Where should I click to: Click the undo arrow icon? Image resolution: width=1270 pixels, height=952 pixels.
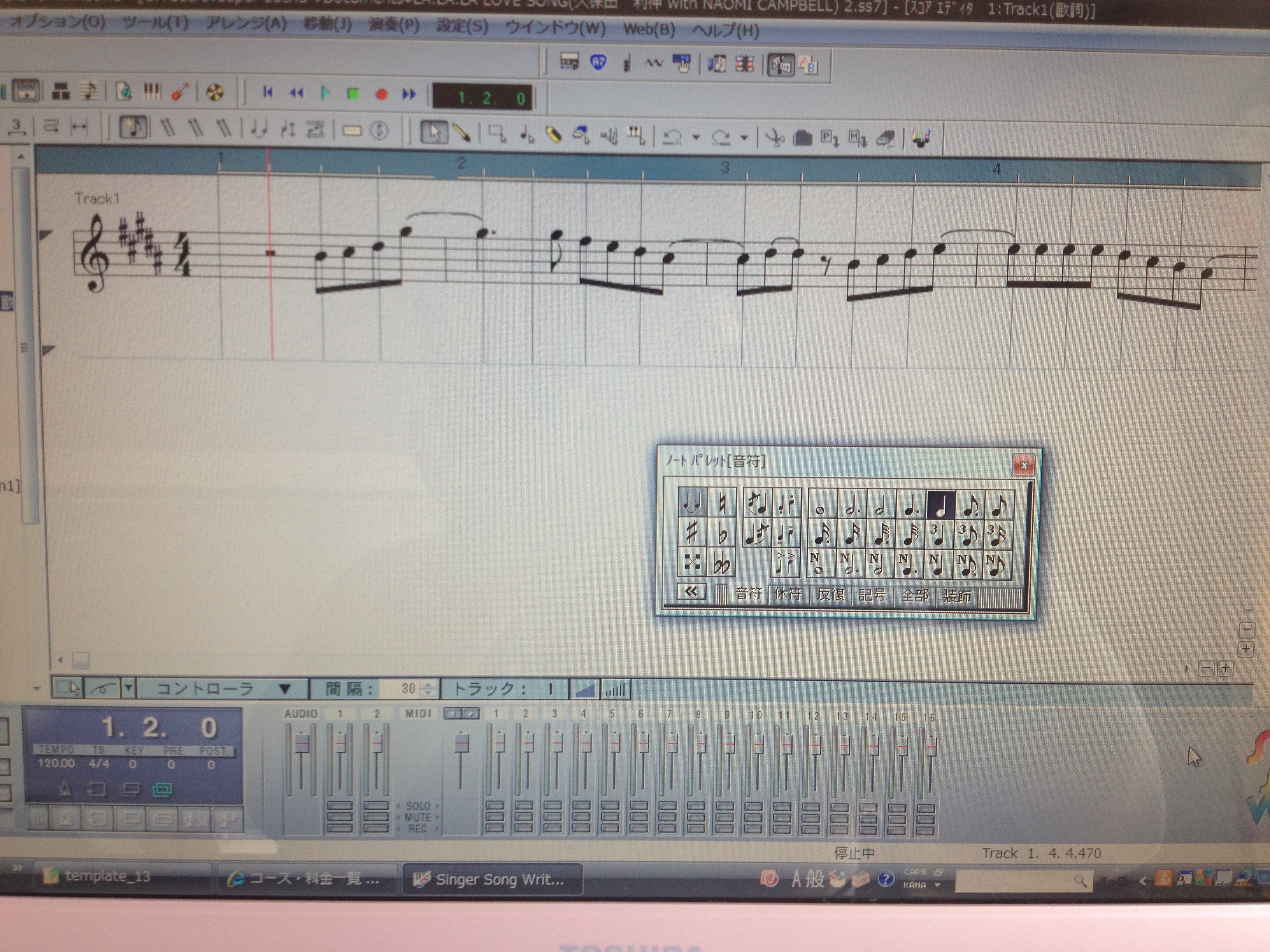[x=672, y=137]
